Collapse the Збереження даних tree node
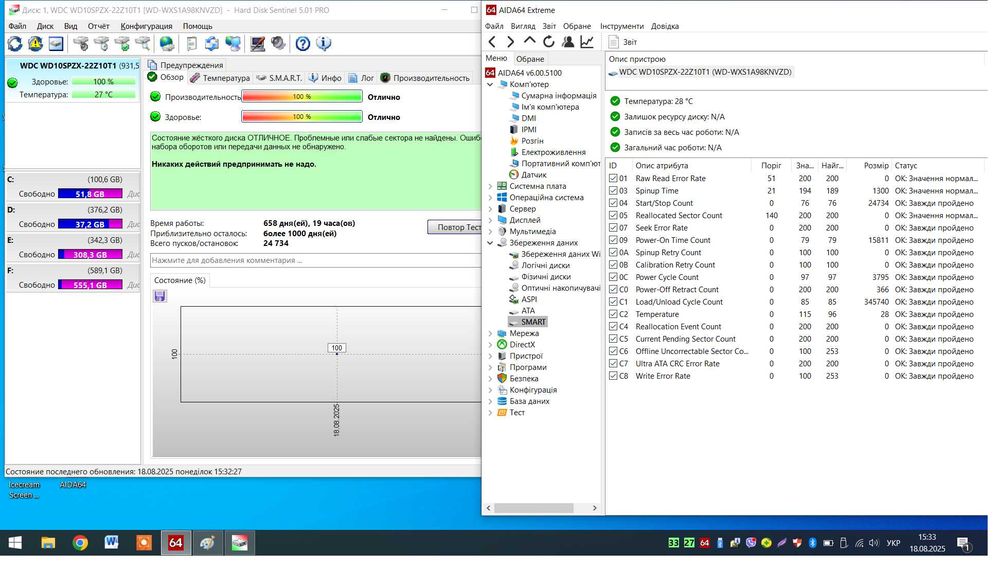This screenshot has height=566, width=1000. pos(490,243)
